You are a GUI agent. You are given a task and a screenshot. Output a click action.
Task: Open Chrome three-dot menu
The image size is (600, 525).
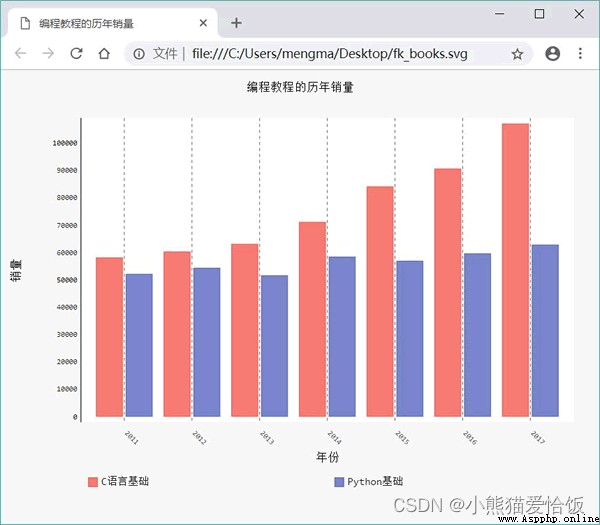click(580, 53)
